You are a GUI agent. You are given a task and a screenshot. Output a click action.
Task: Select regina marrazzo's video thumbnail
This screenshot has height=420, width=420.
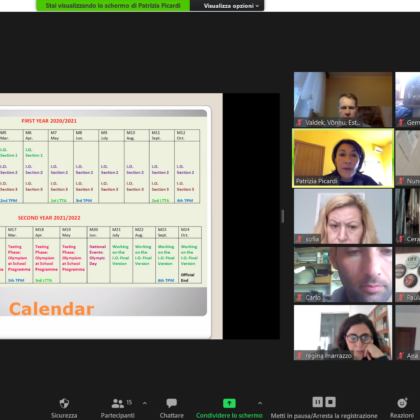(x=343, y=333)
